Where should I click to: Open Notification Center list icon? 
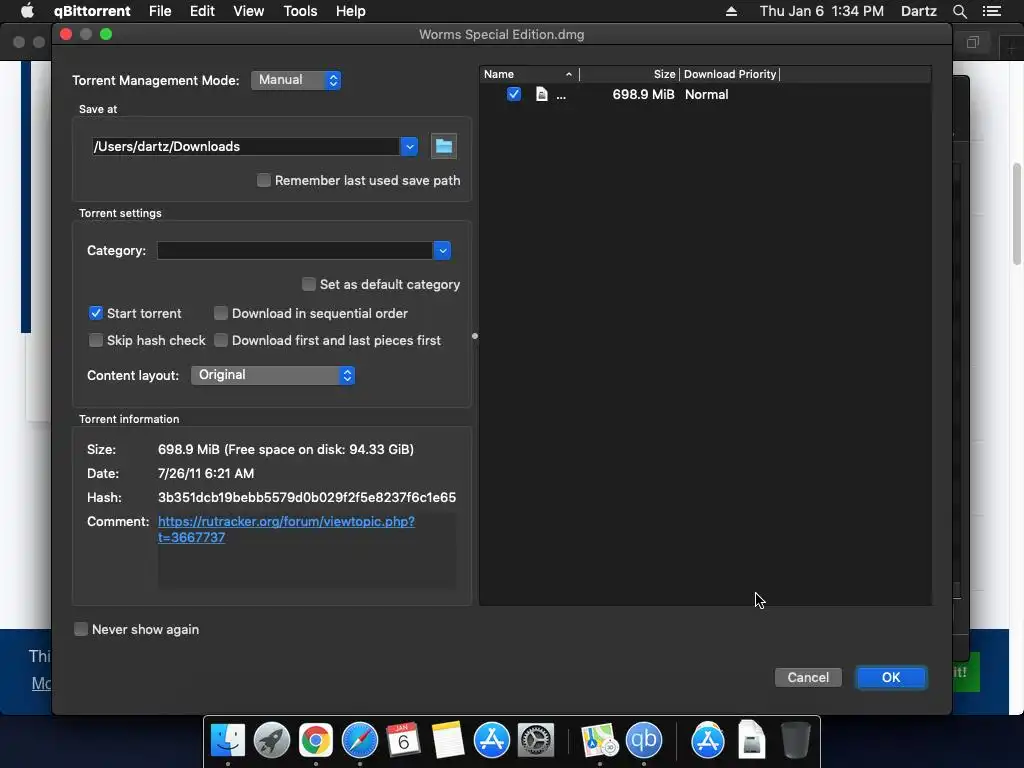point(992,11)
